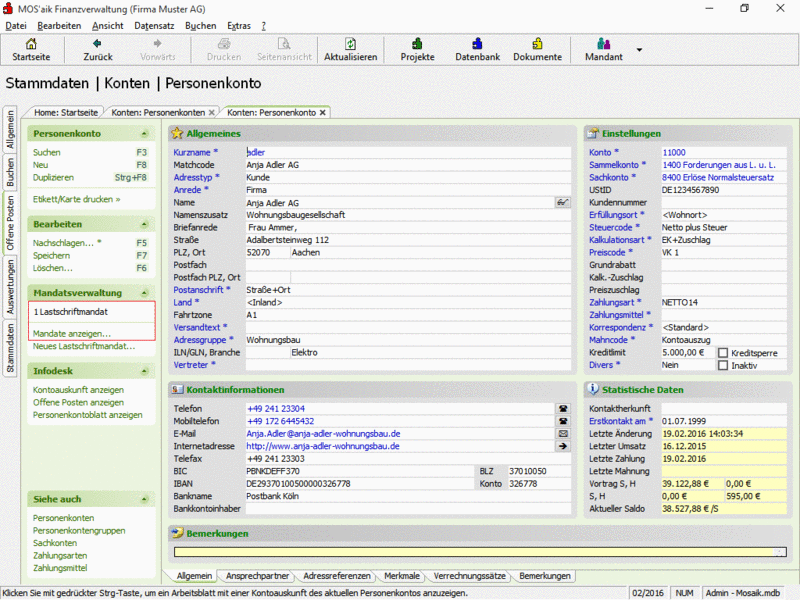This screenshot has height=600, width=800.
Task: Open Personenkontengruppen under Siehe auch
Action: 79,531
